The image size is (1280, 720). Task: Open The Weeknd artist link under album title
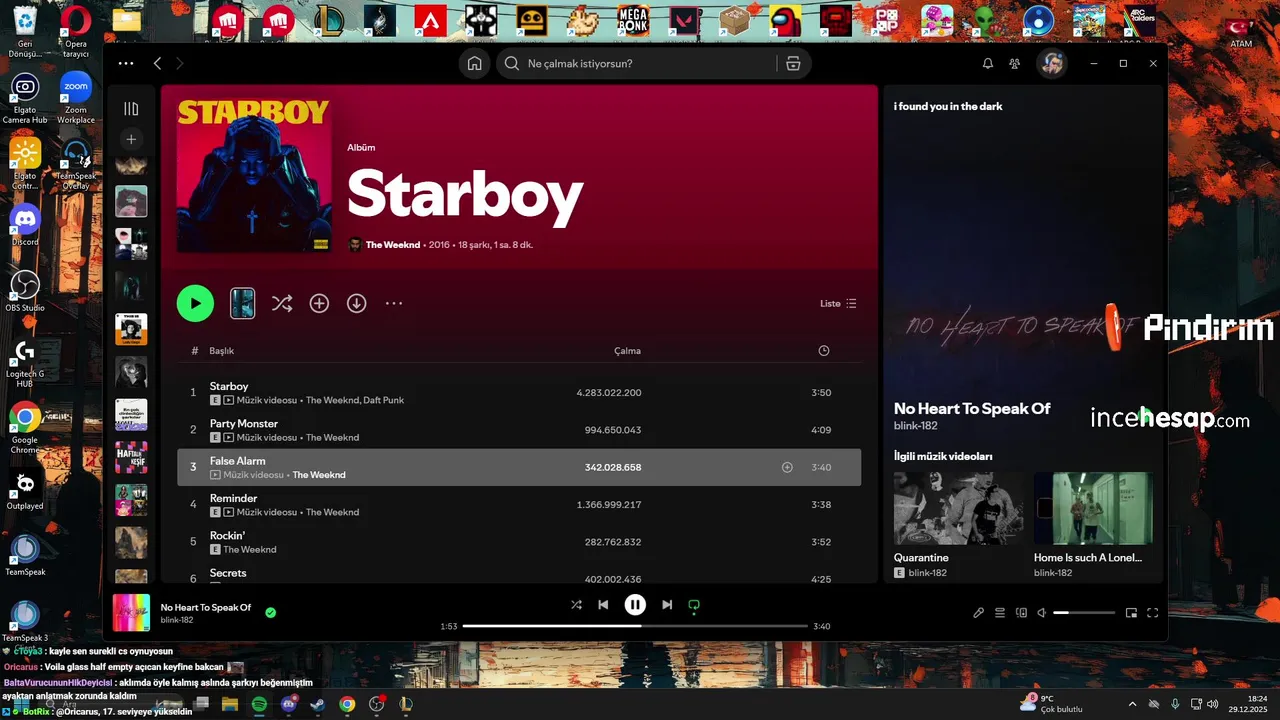click(x=393, y=245)
